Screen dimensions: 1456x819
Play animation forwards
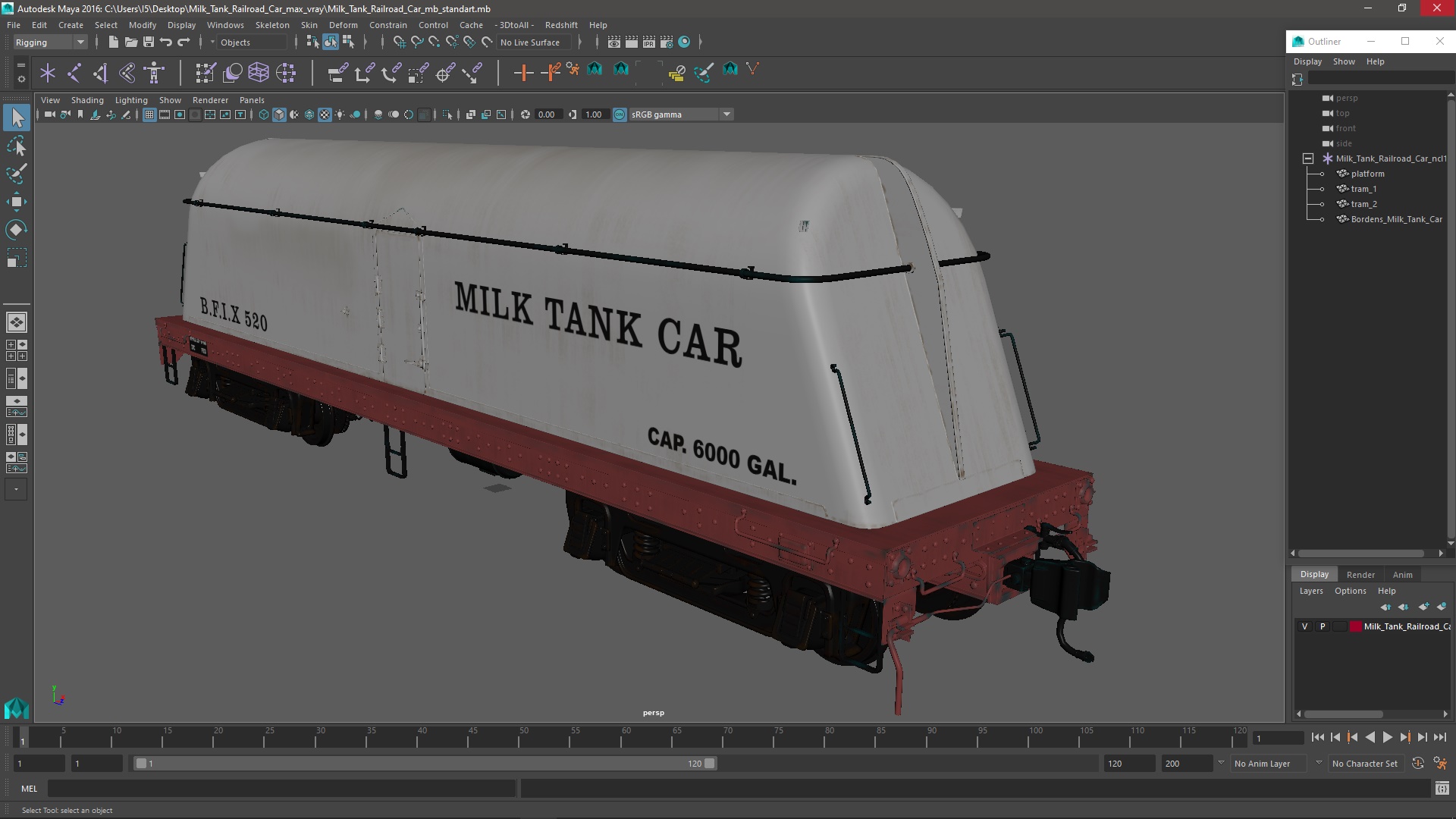1388,738
